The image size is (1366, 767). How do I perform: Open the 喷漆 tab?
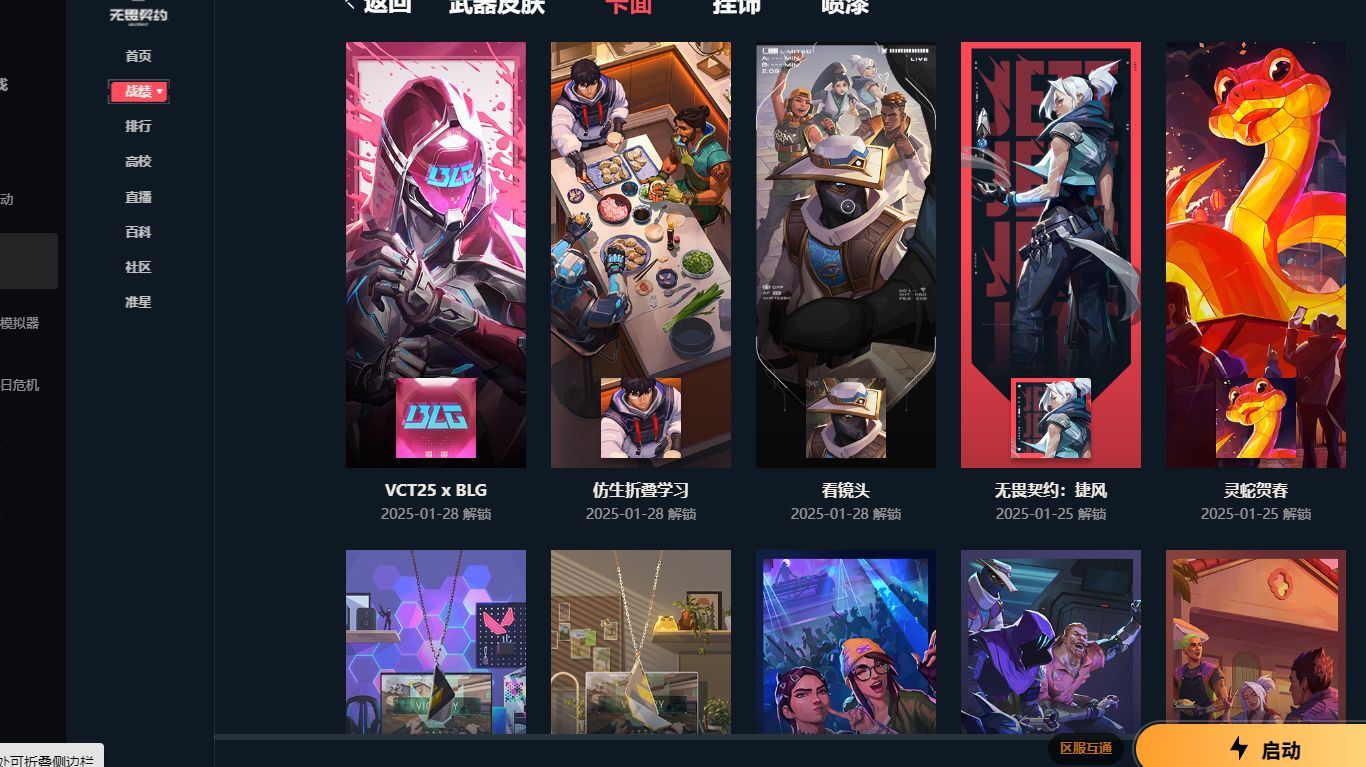(845, 6)
